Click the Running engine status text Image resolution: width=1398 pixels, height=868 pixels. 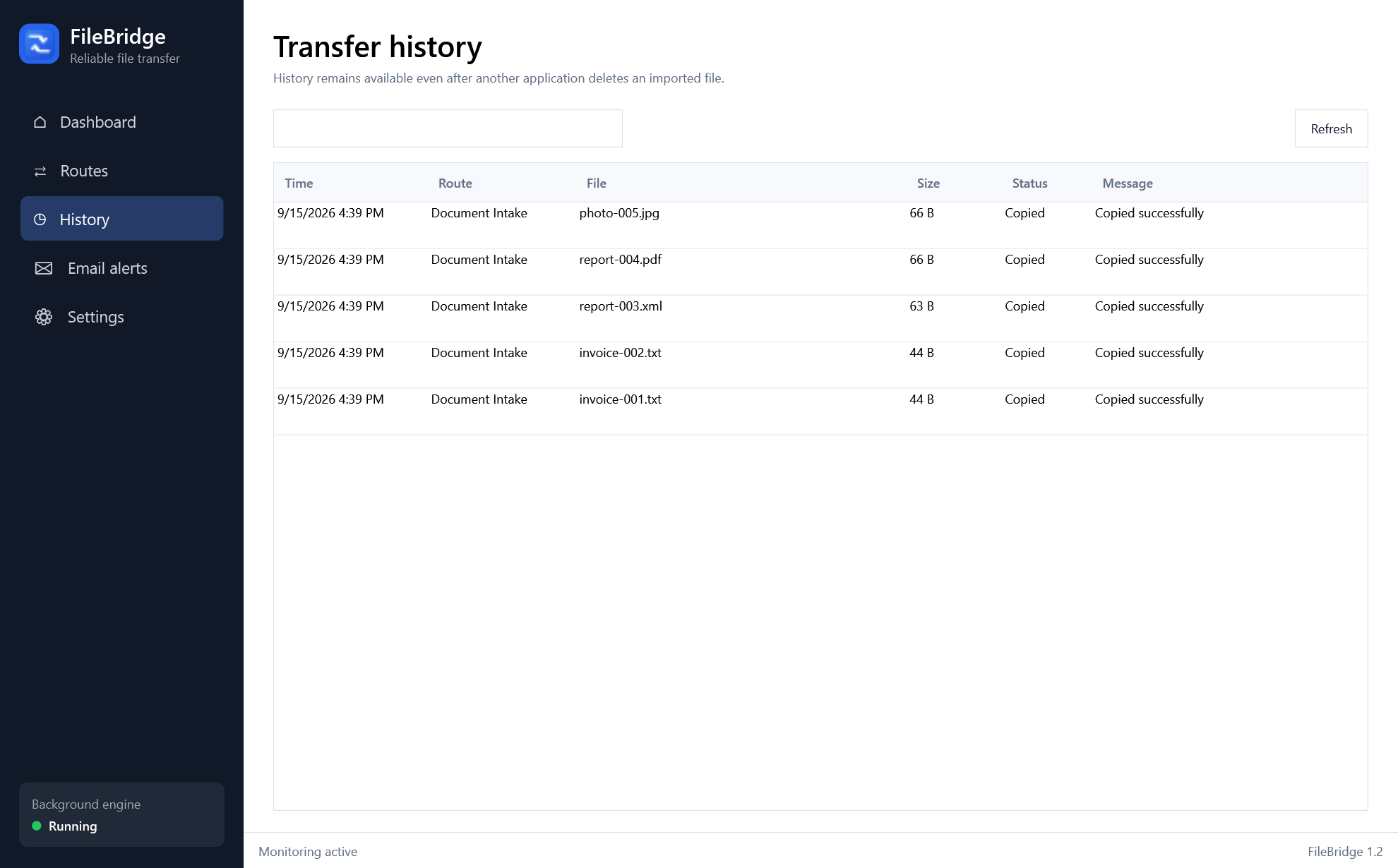point(73,826)
